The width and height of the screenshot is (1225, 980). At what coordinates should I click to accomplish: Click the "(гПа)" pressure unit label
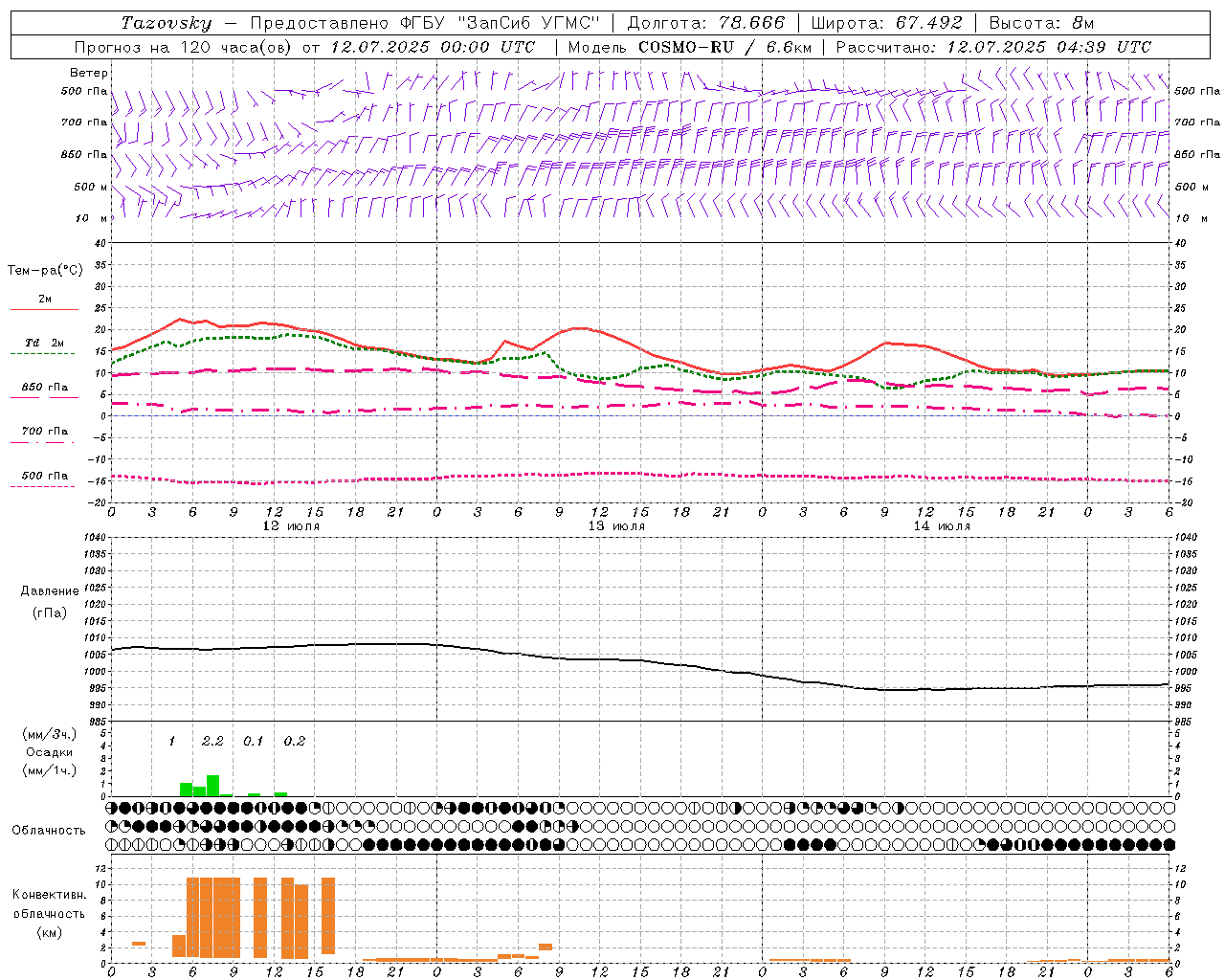50,612
